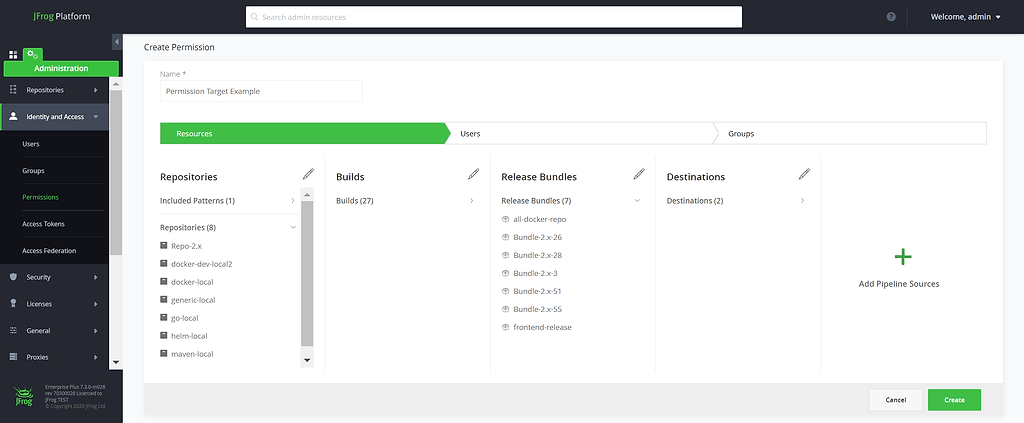1024x423 pixels.
Task: Click the green plus Add Pipeline Sources icon
Action: [902, 257]
